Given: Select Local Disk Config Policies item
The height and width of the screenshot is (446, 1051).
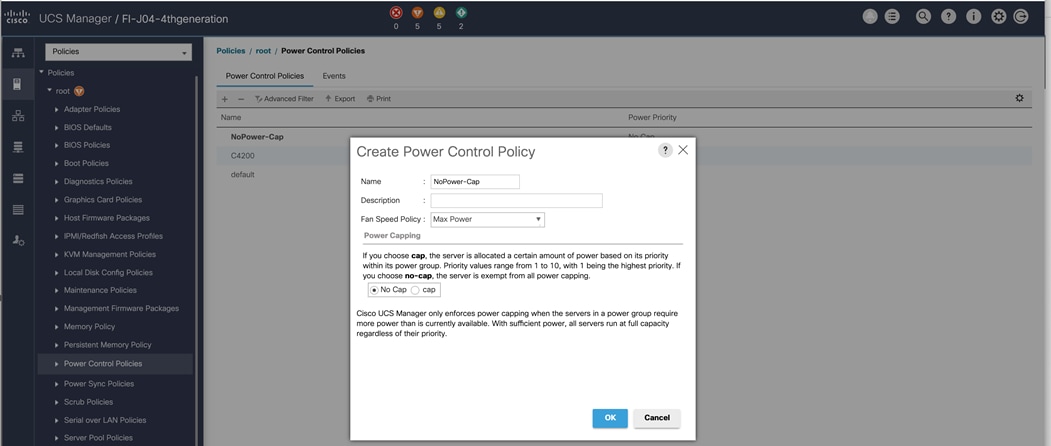Looking at the screenshot, I should tap(108, 272).
